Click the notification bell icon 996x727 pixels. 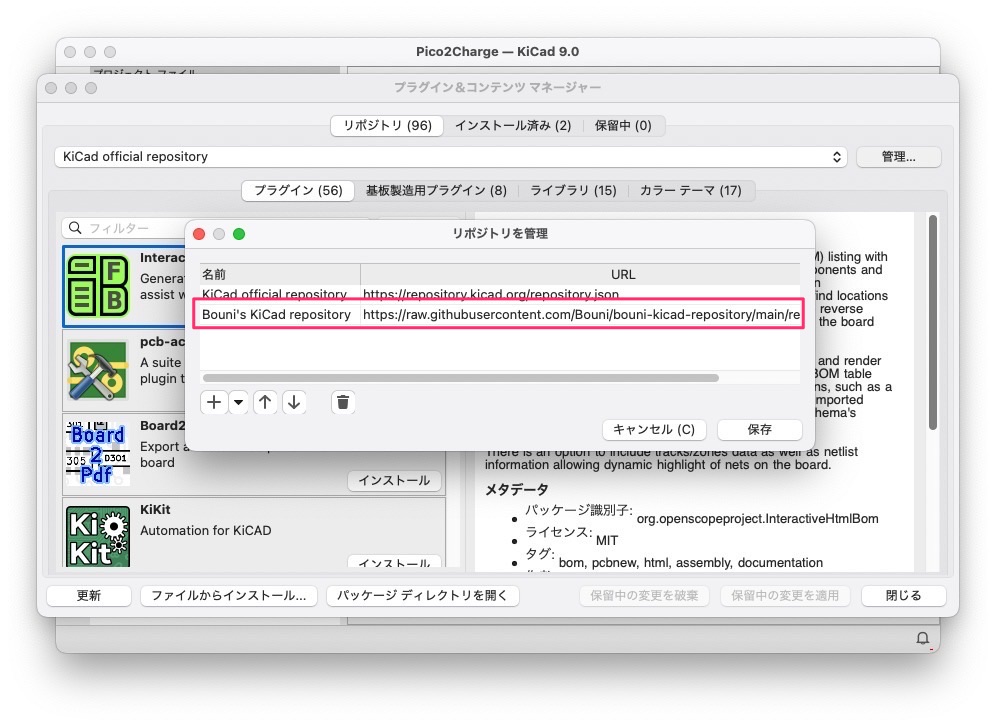pyautogui.click(x=922, y=638)
